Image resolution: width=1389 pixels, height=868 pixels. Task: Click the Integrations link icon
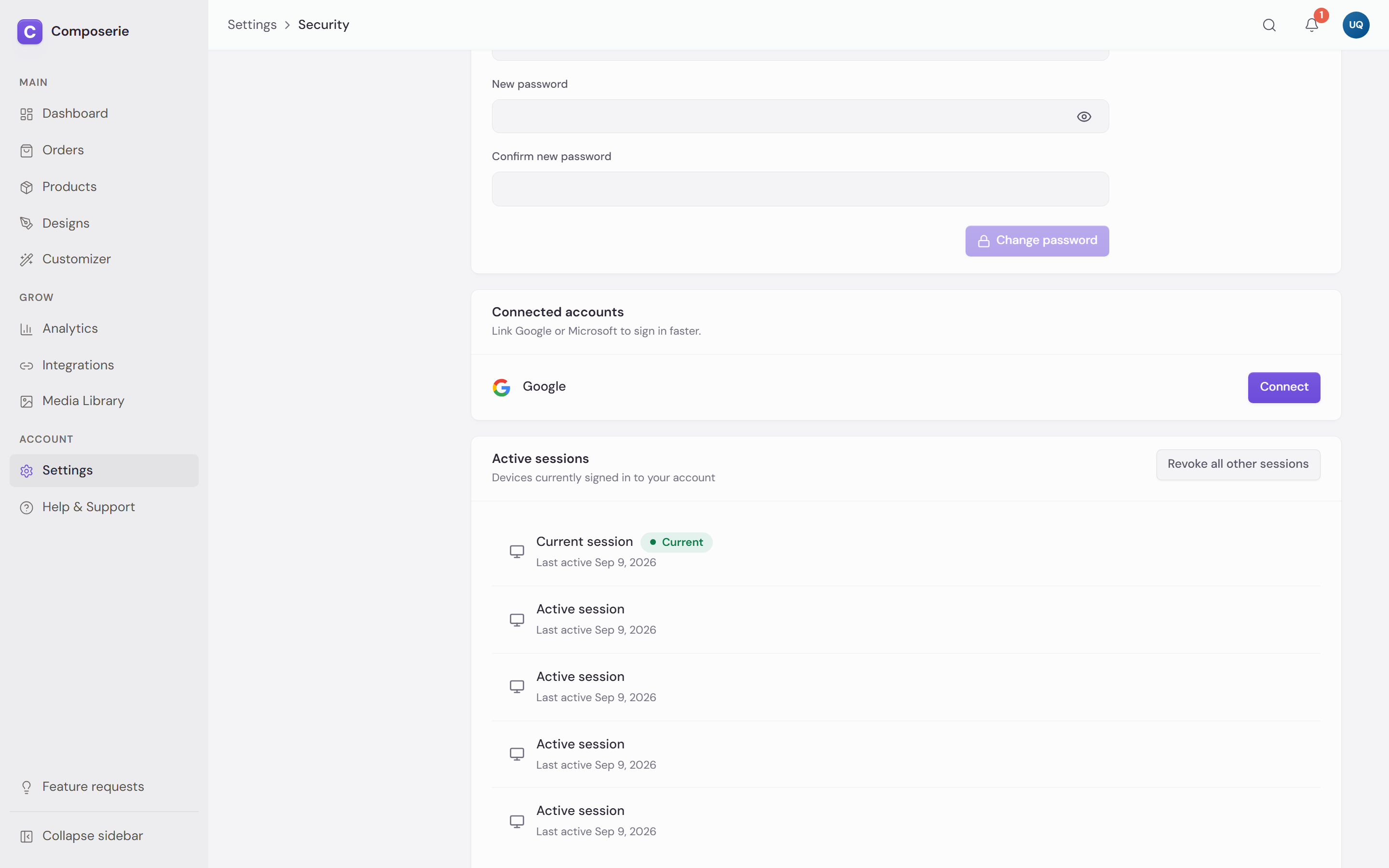[x=27, y=366]
